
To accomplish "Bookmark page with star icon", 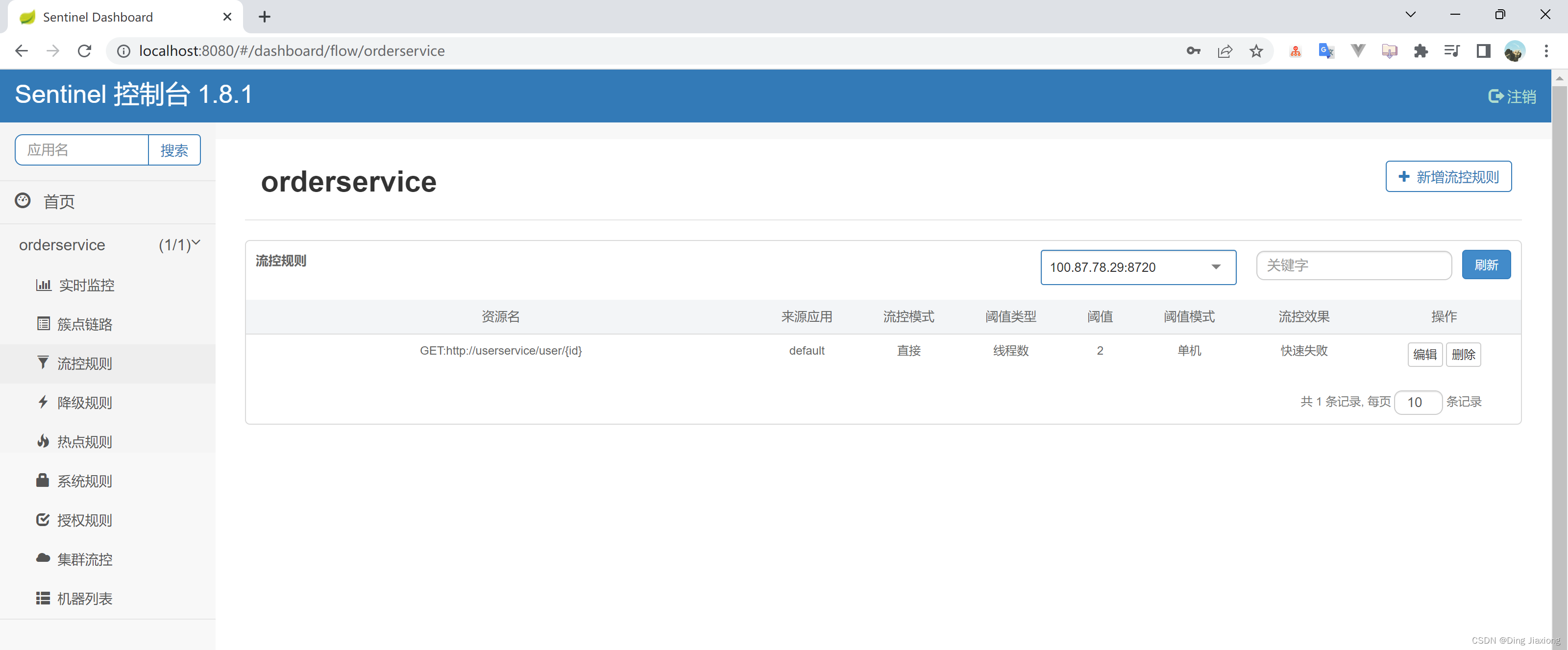I will pyautogui.click(x=1256, y=51).
